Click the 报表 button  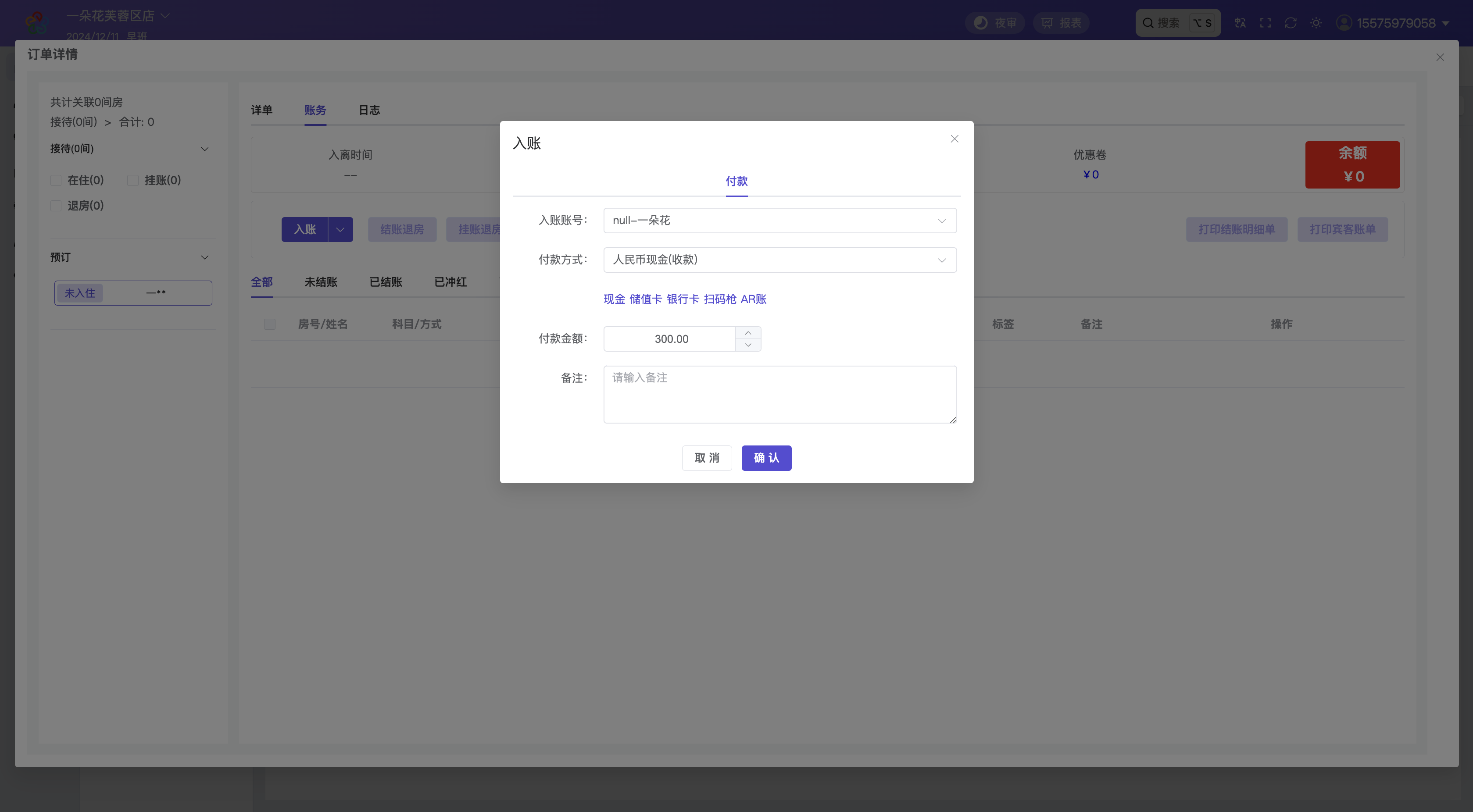1061,23
